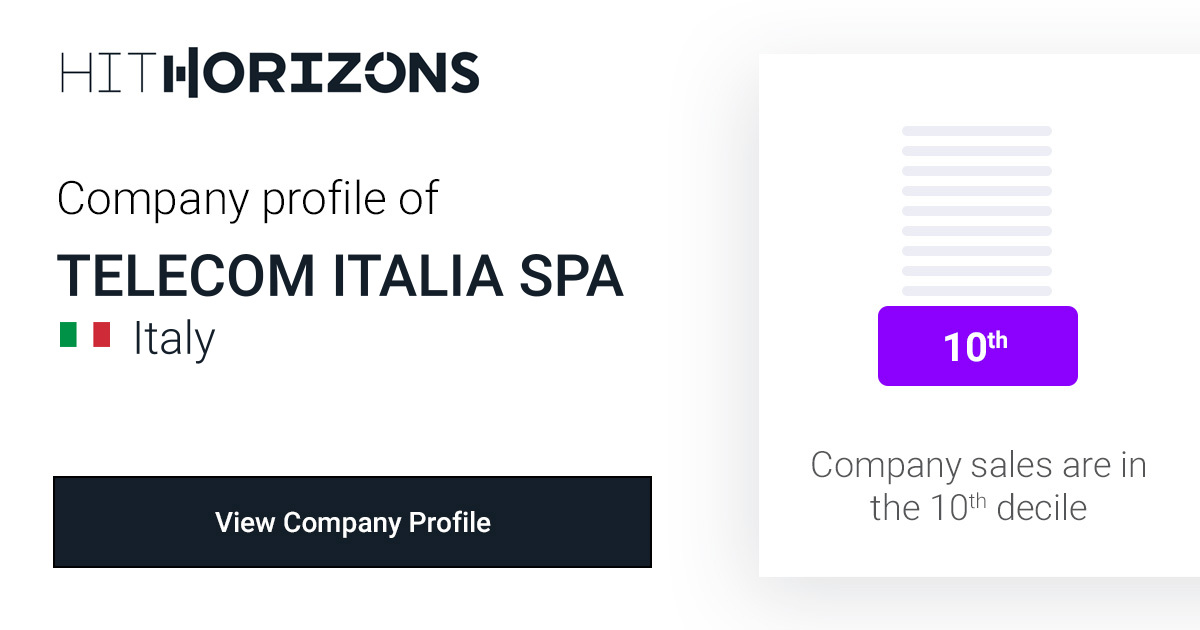Click the HitHorizons logo
This screenshot has width=1200, height=630.
(269, 73)
